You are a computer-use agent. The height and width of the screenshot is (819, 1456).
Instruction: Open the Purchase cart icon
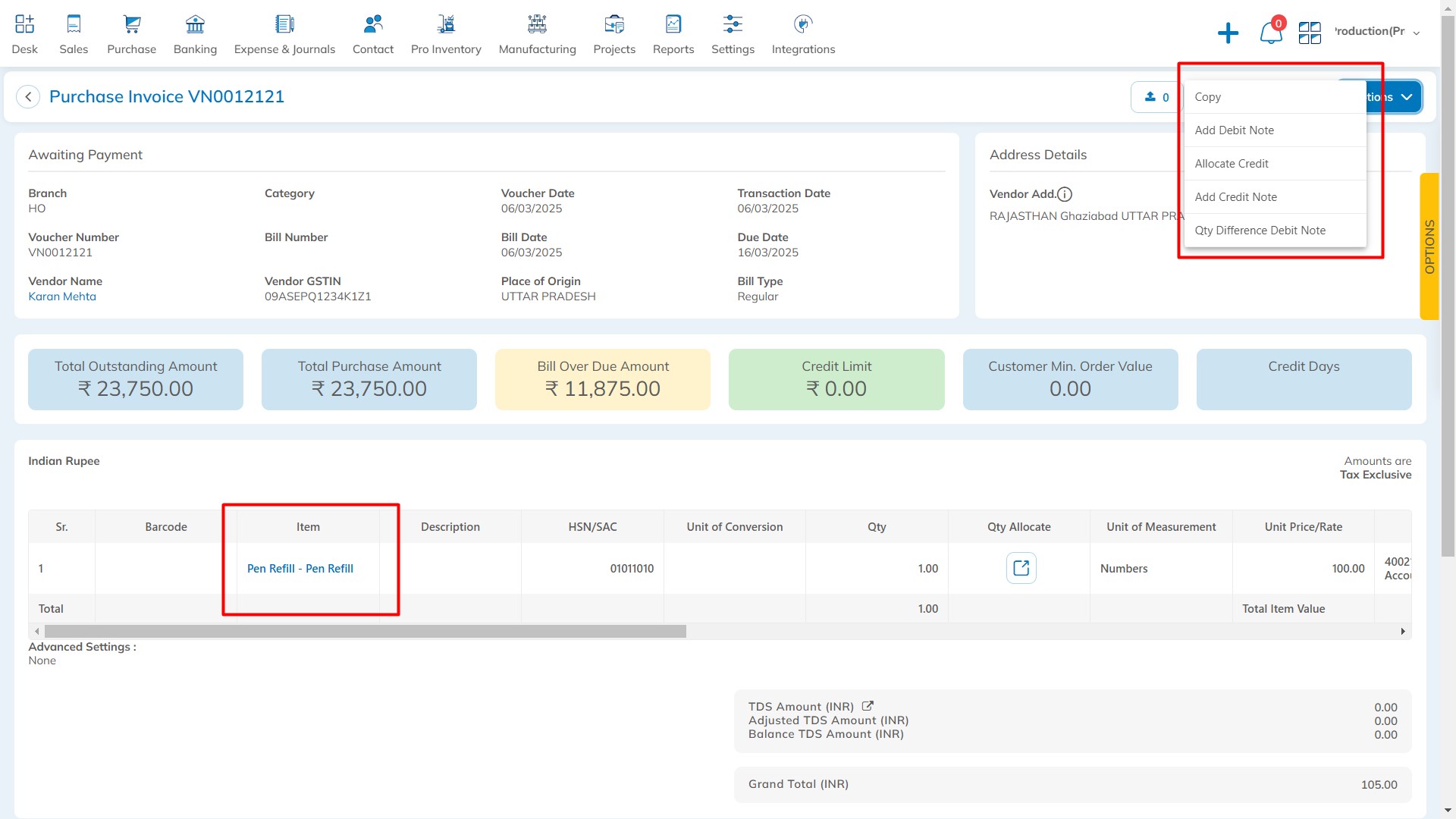point(132,24)
